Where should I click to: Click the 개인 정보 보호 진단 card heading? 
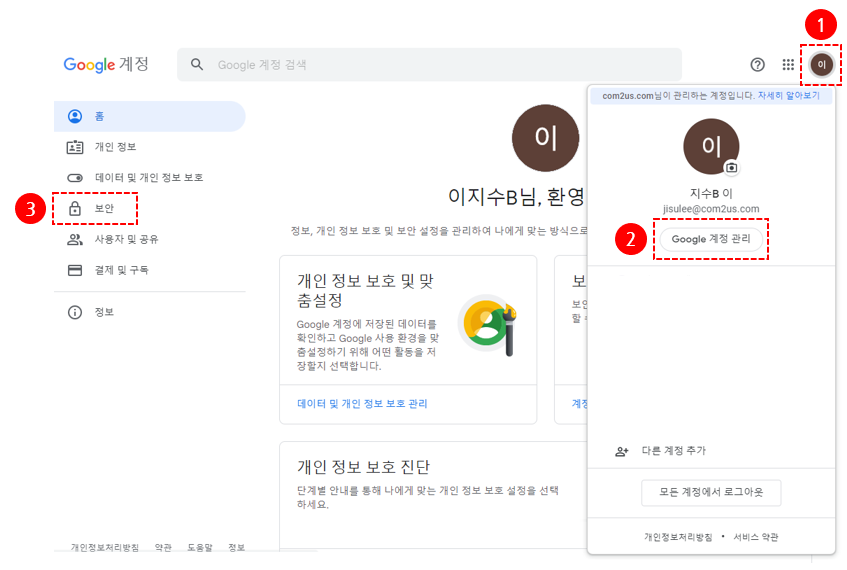364,467
